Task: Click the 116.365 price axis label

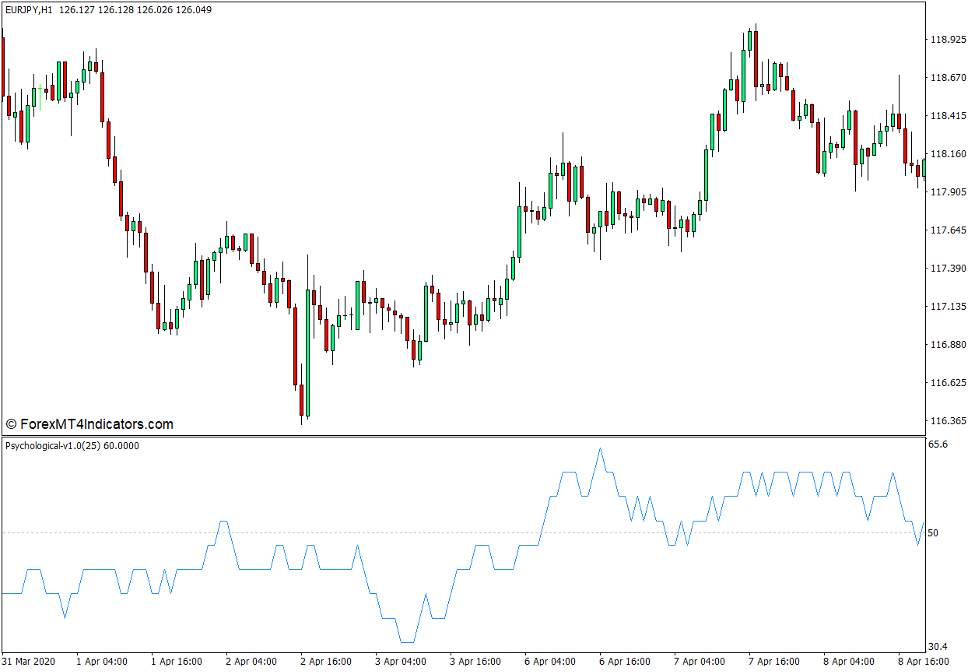Action: (946, 420)
